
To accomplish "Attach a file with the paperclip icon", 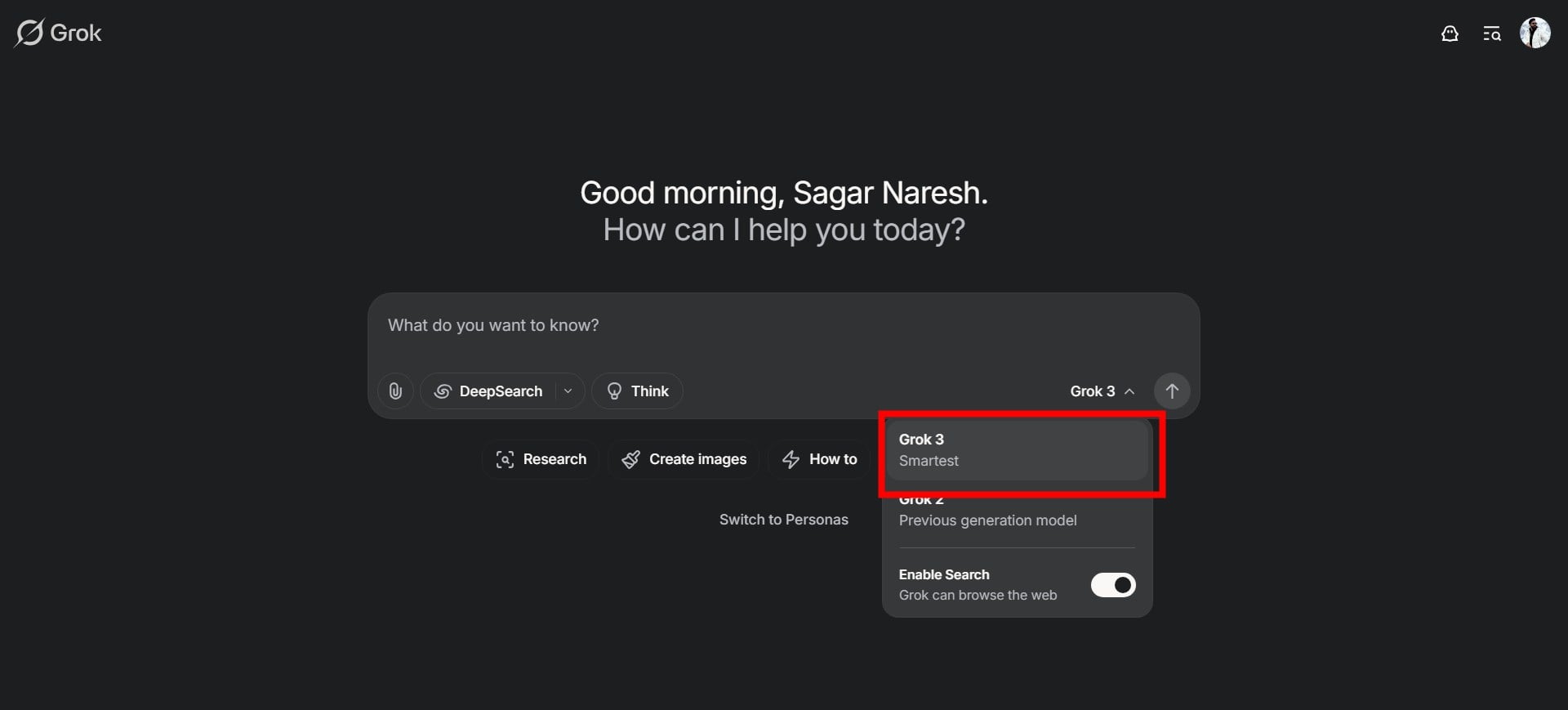I will click(x=395, y=391).
